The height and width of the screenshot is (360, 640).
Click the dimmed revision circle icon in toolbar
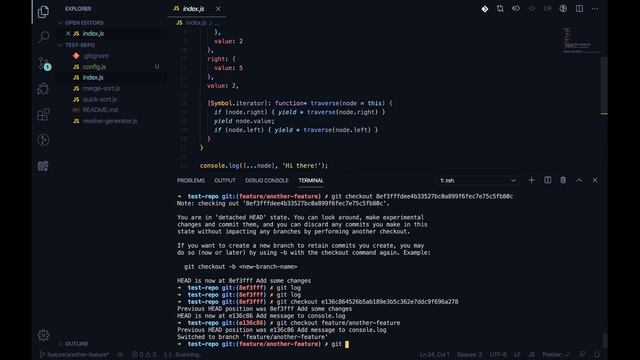[531, 9]
